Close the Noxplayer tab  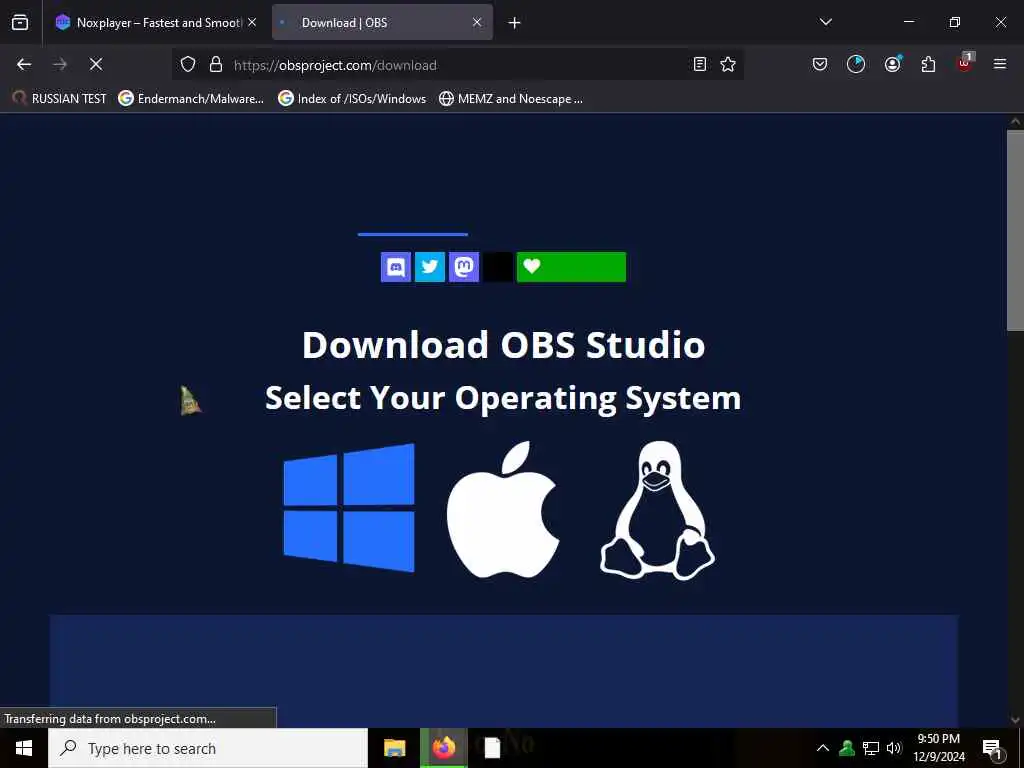tap(252, 22)
